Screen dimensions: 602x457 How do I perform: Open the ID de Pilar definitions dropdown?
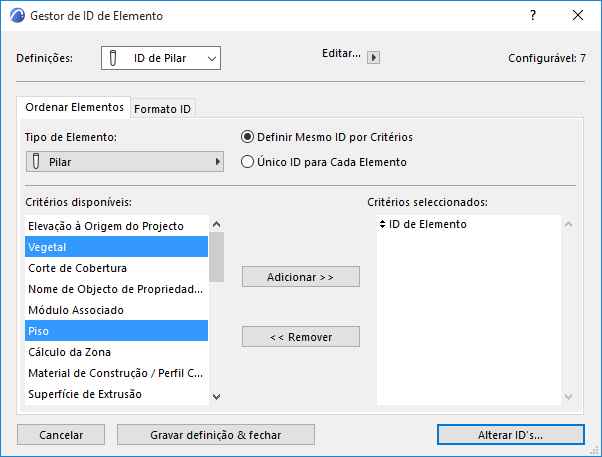(161, 59)
